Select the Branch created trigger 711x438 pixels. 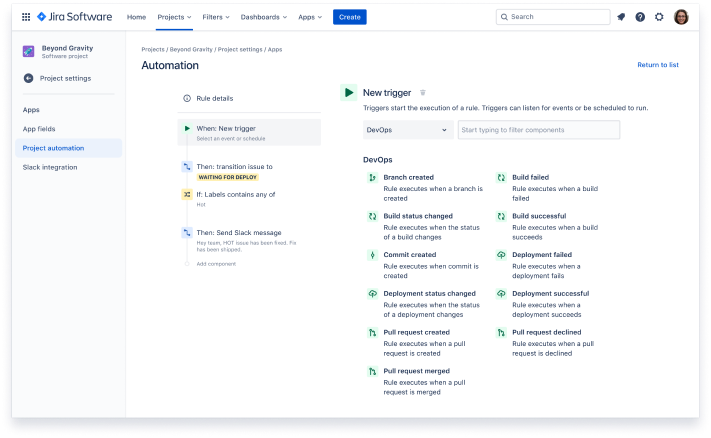click(408, 177)
